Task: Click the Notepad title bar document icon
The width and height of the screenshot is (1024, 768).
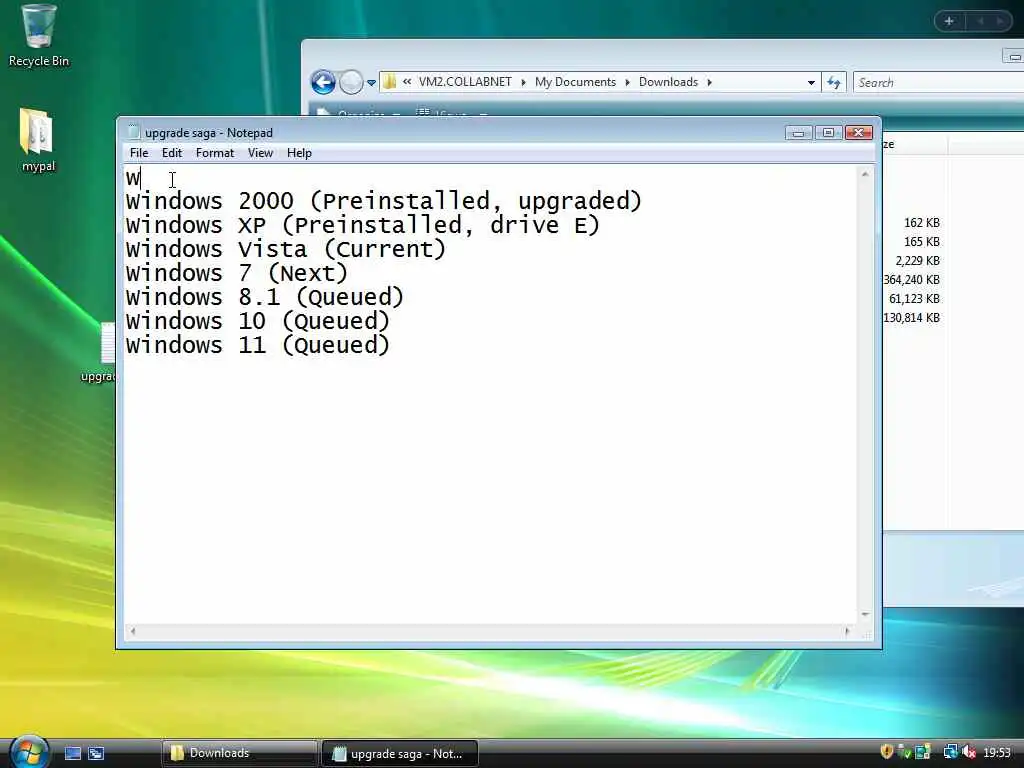Action: [134, 132]
